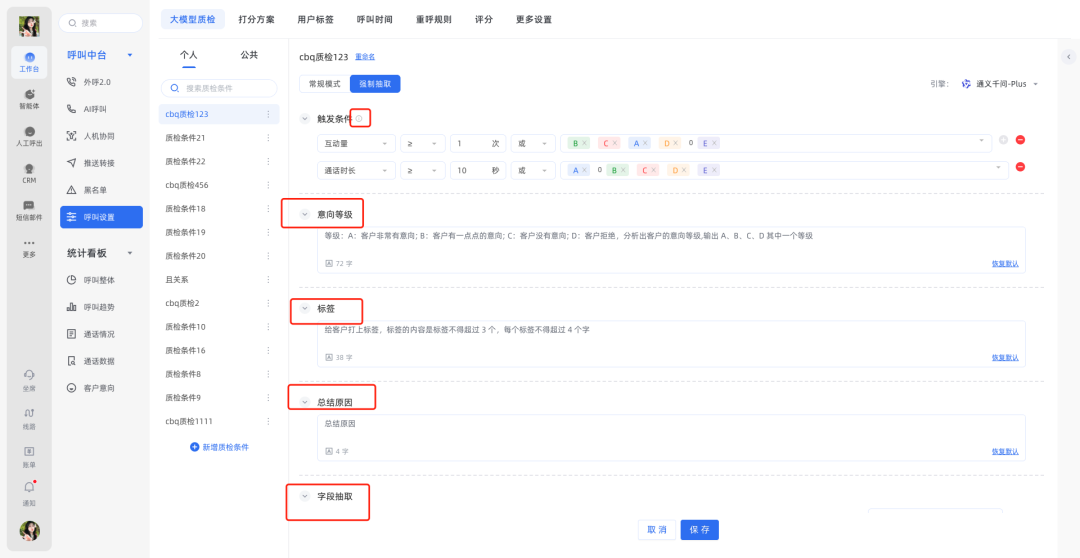Image resolution: width=1080 pixels, height=558 pixels.
Task: Open the three-dot menu for 质检条件21
Action: [268, 138]
